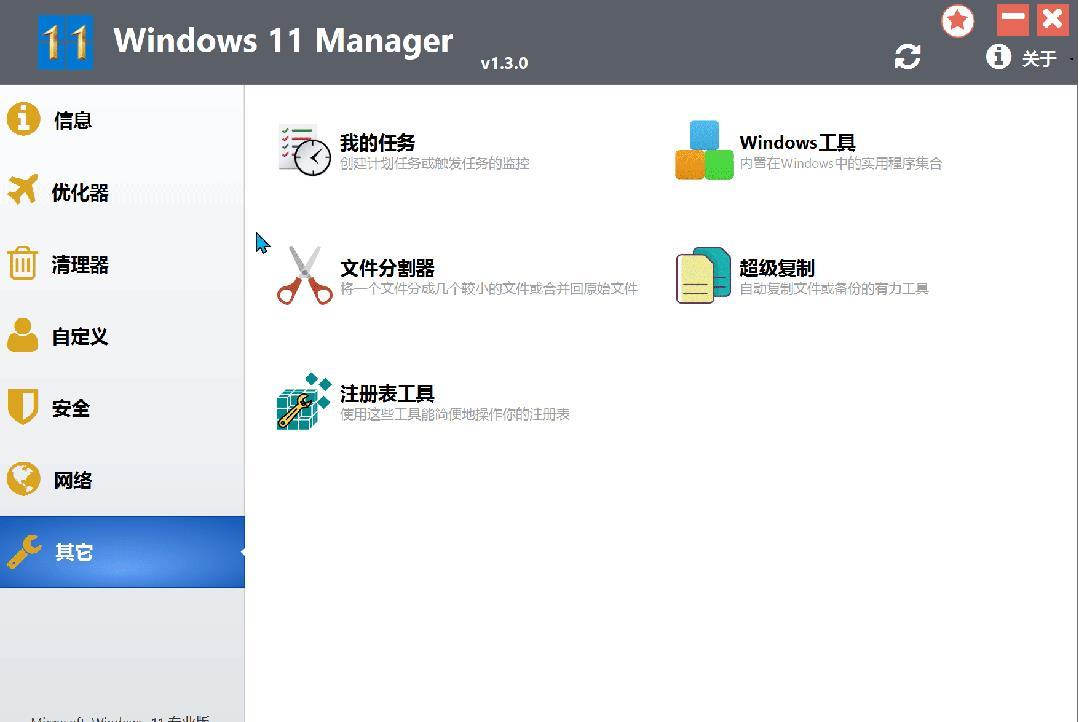Open the Windows工具 title link
1079x722 pixels.
[x=797, y=142]
